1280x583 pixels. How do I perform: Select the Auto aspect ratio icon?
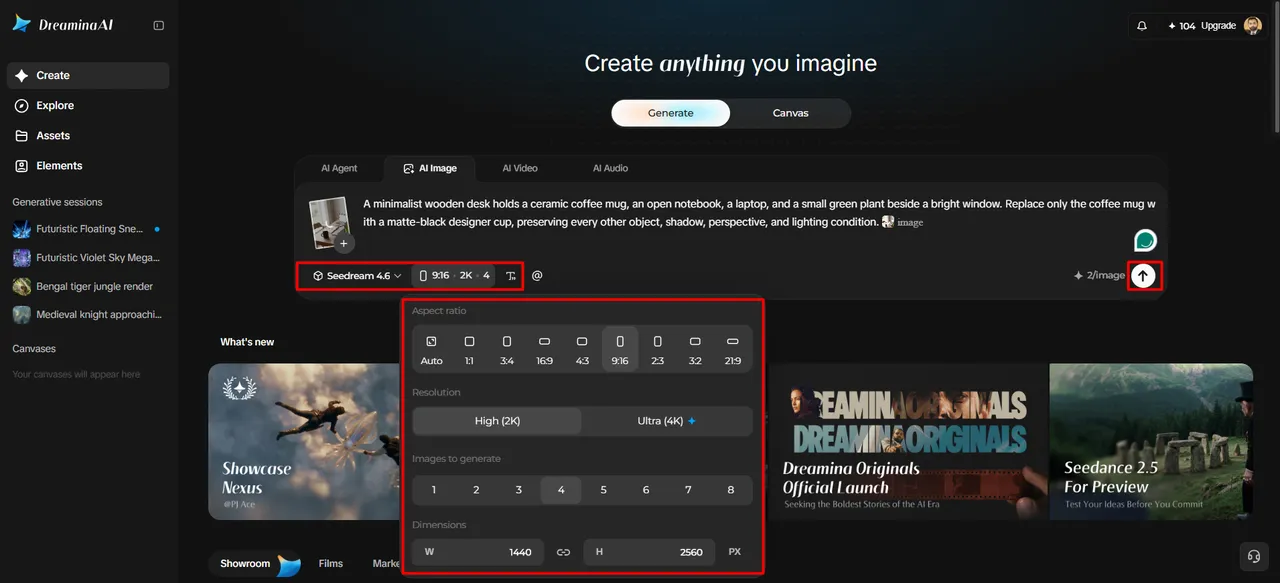[x=432, y=350]
